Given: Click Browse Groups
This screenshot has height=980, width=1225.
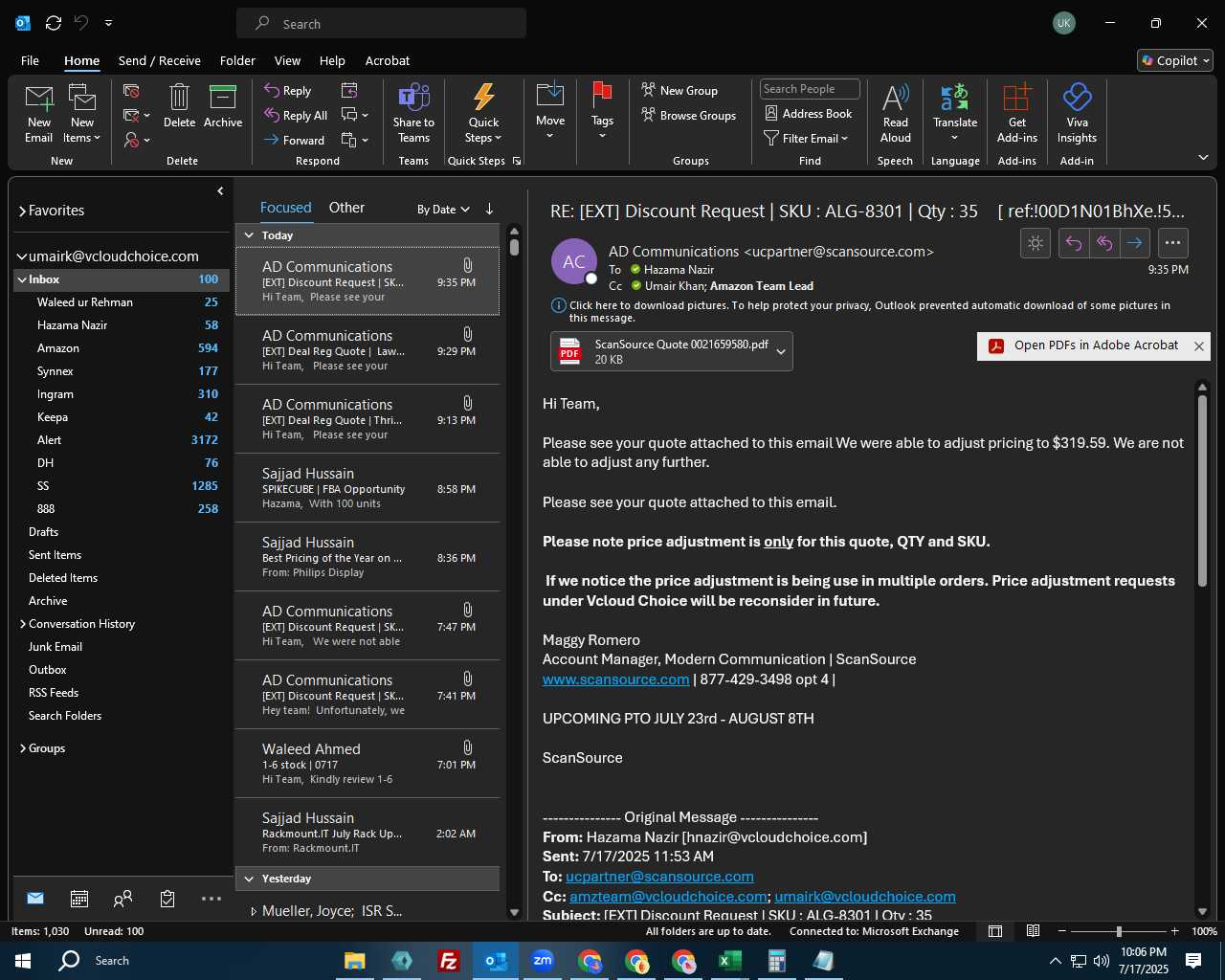Looking at the screenshot, I should click(x=689, y=115).
